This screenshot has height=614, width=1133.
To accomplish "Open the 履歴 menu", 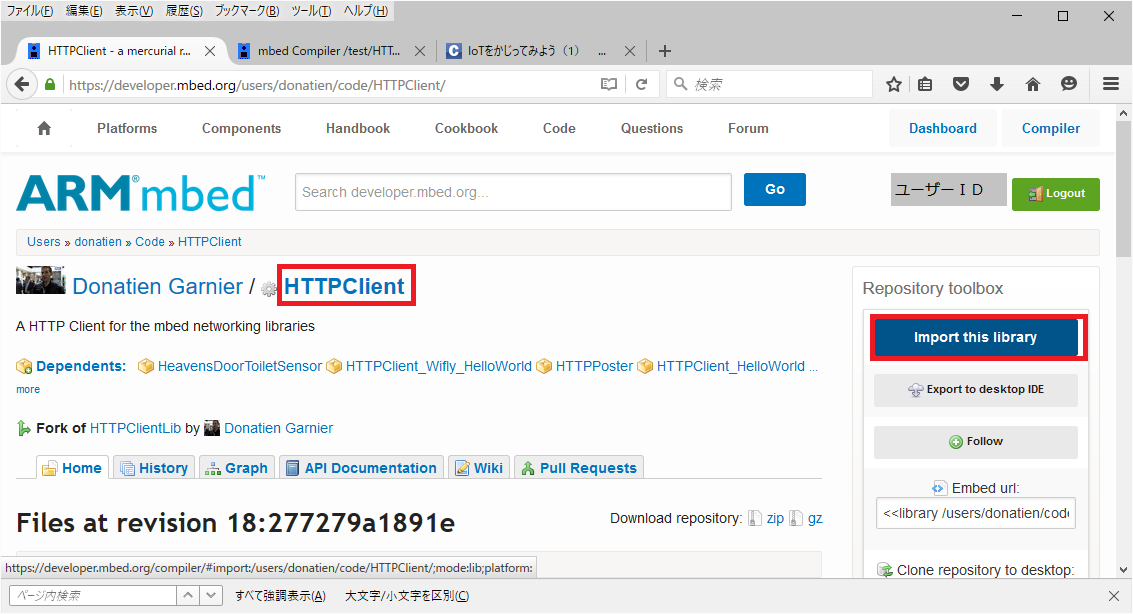I will pos(184,11).
